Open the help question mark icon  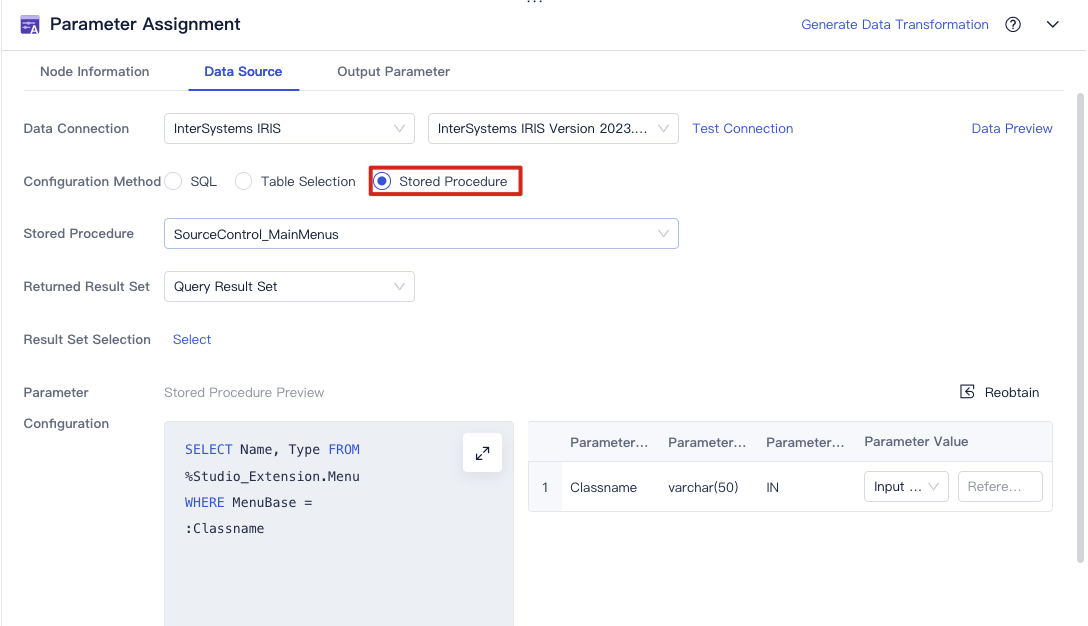point(1013,25)
